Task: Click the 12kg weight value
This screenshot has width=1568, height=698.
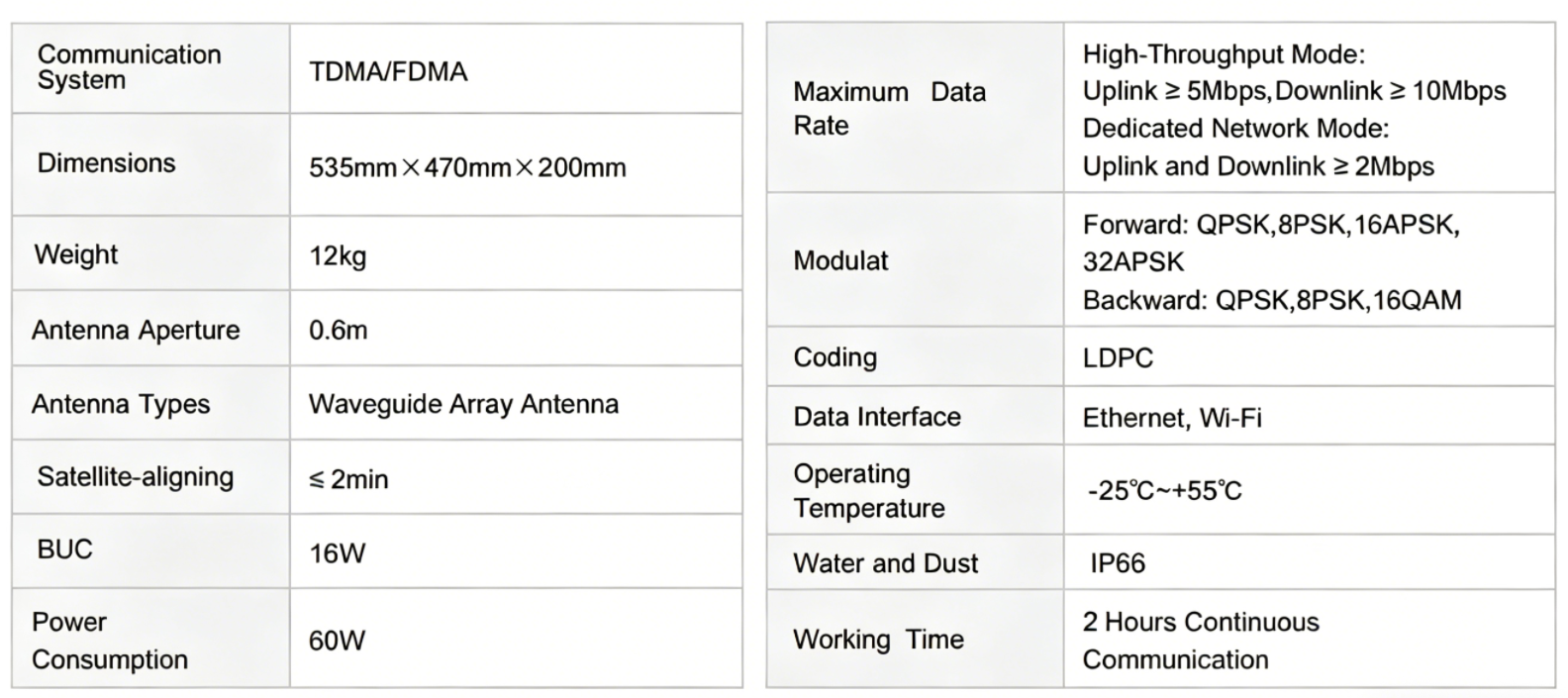Action: click(338, 256)
